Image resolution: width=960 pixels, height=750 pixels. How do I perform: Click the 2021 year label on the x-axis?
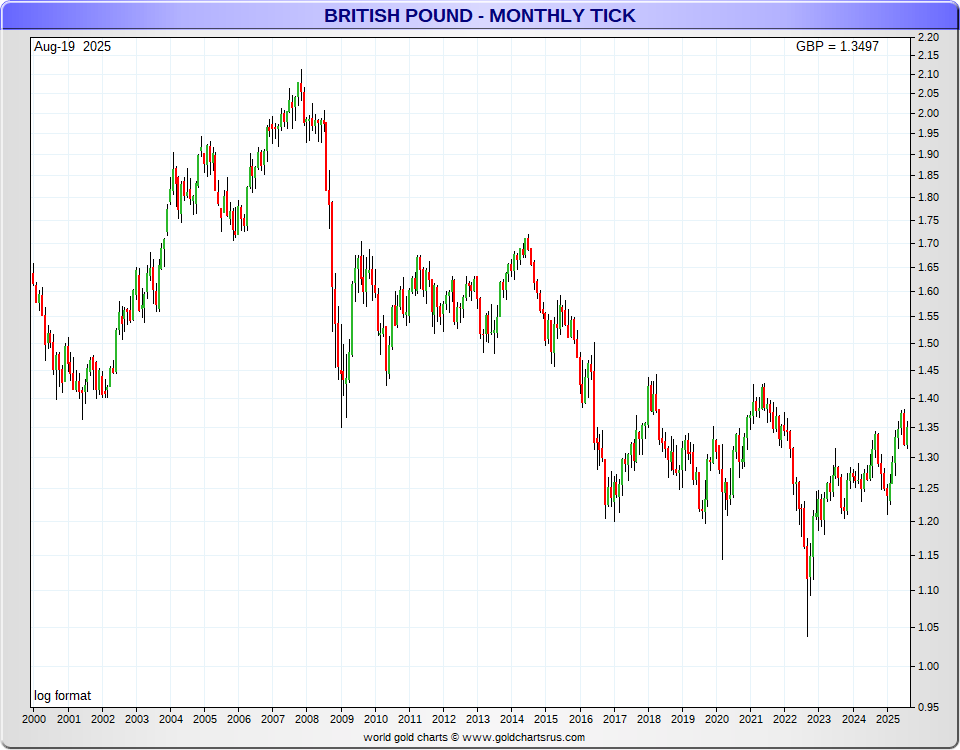coord(751,719)
